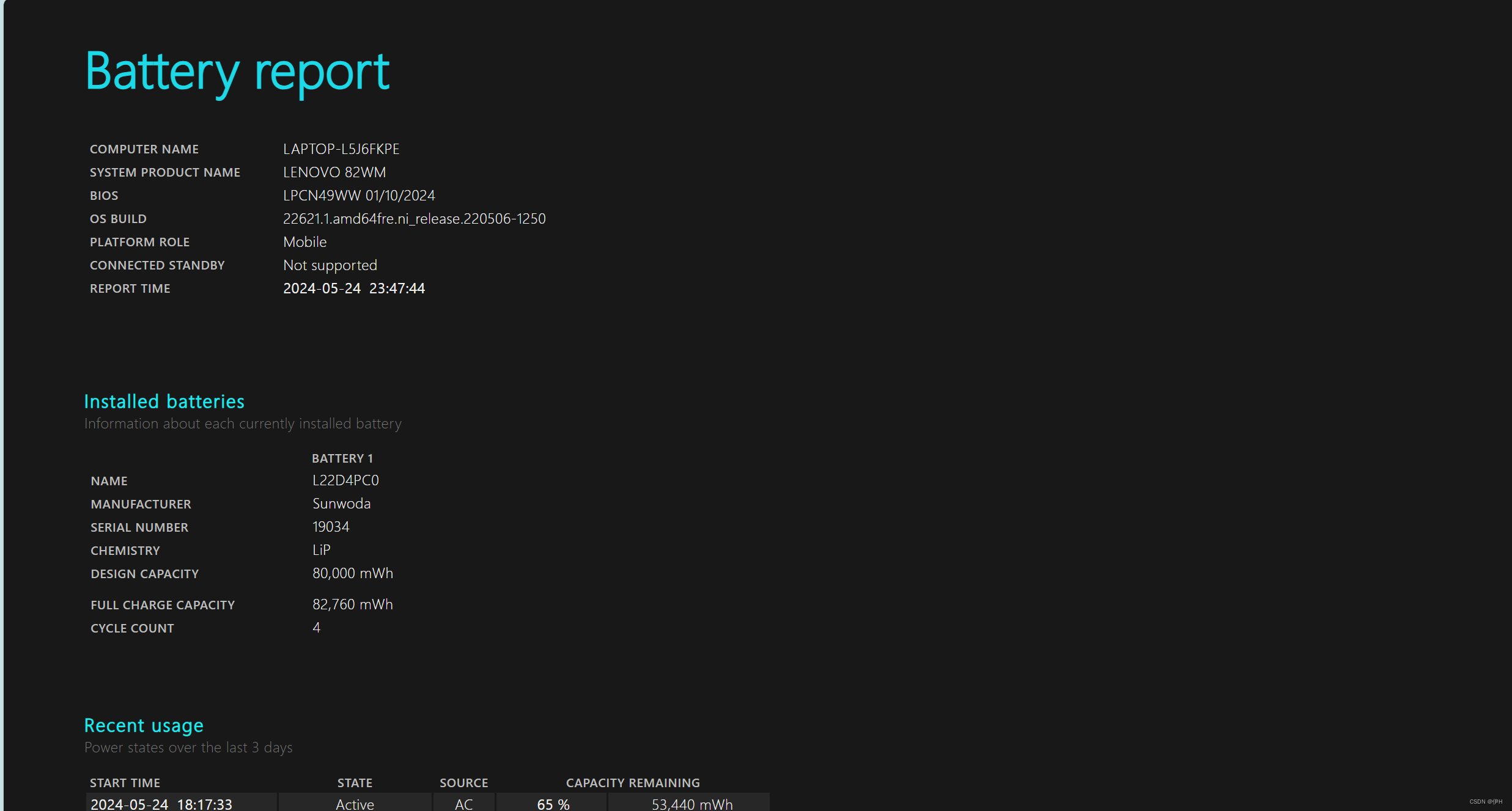Click the CAPACITY REMAINING column header
Screen dimensions: 1512x811
click(633, 783)
